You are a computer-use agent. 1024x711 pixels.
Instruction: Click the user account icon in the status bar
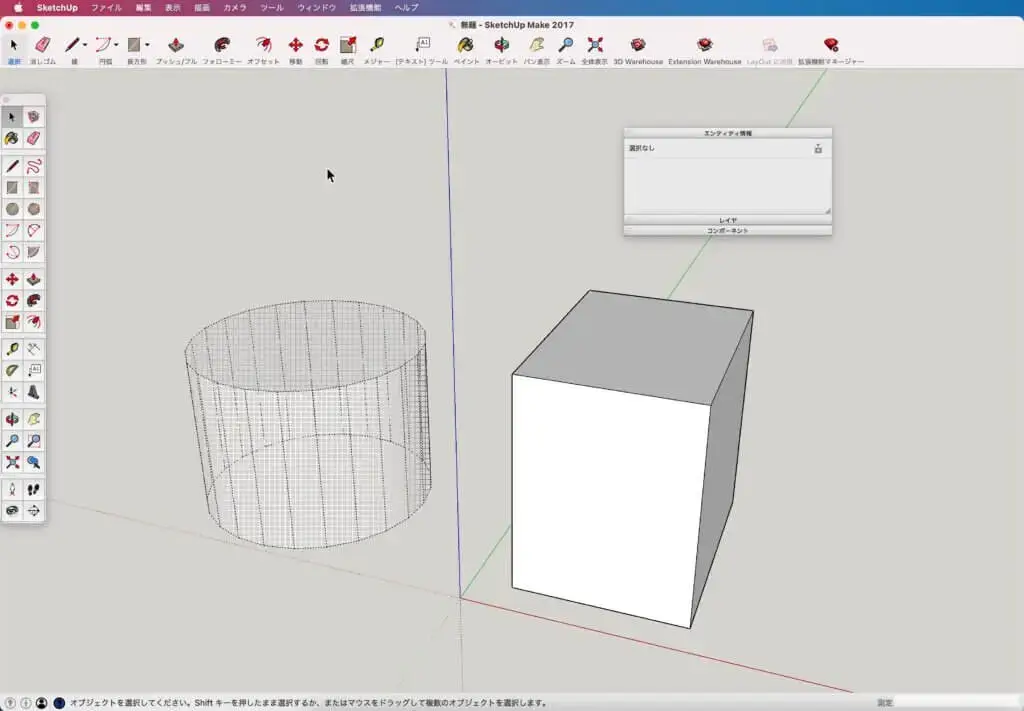click(x=42, y=703)
